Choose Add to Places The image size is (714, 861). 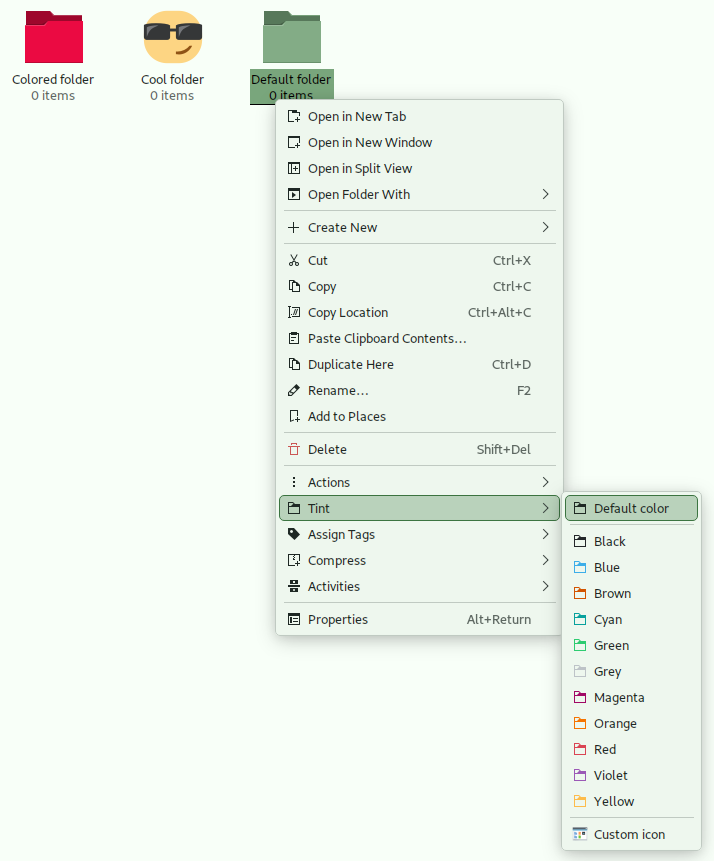420,416
